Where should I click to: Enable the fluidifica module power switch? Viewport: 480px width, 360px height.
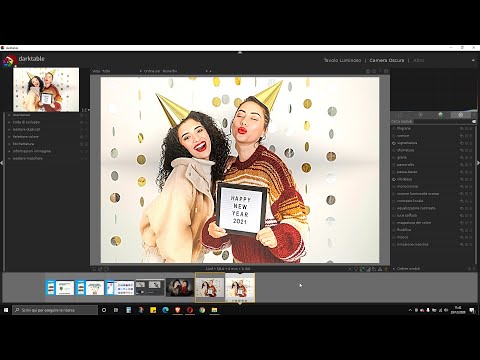click(394, 230)
